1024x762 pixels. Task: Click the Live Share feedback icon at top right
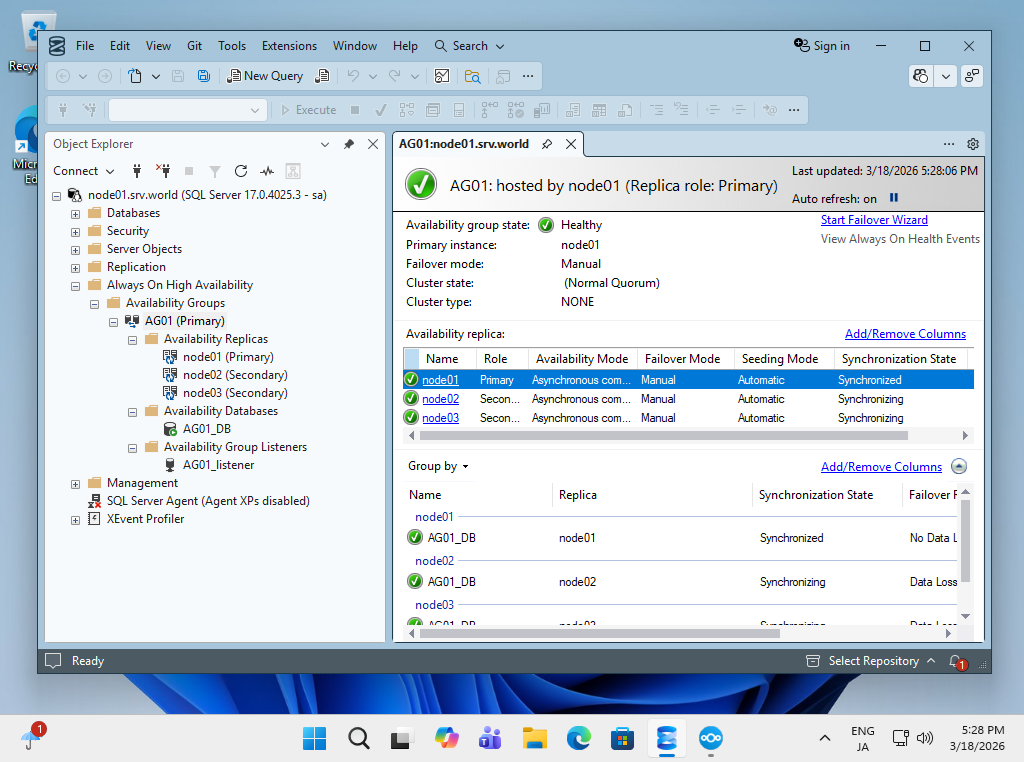[972, 76]
